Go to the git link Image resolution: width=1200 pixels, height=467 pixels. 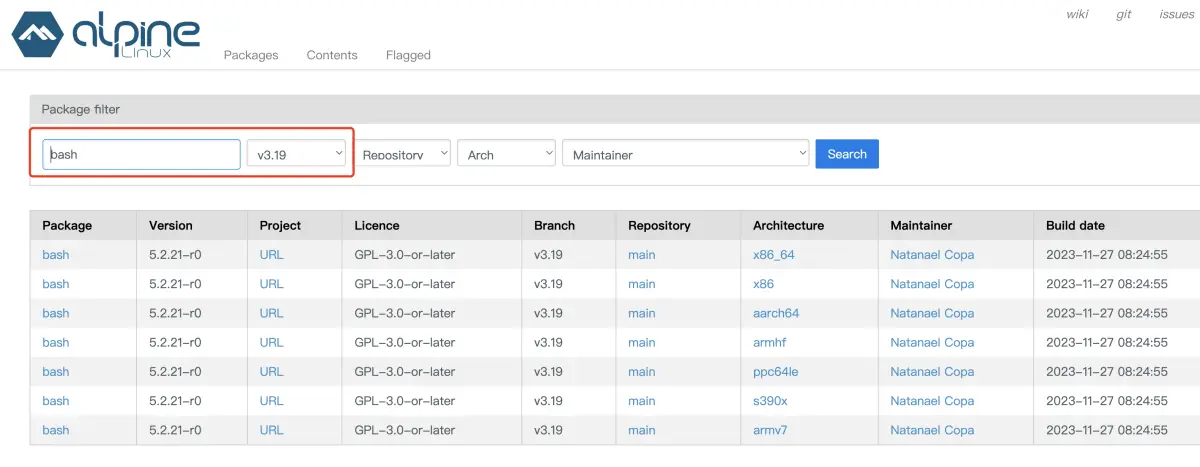(x=1123, y=14)
